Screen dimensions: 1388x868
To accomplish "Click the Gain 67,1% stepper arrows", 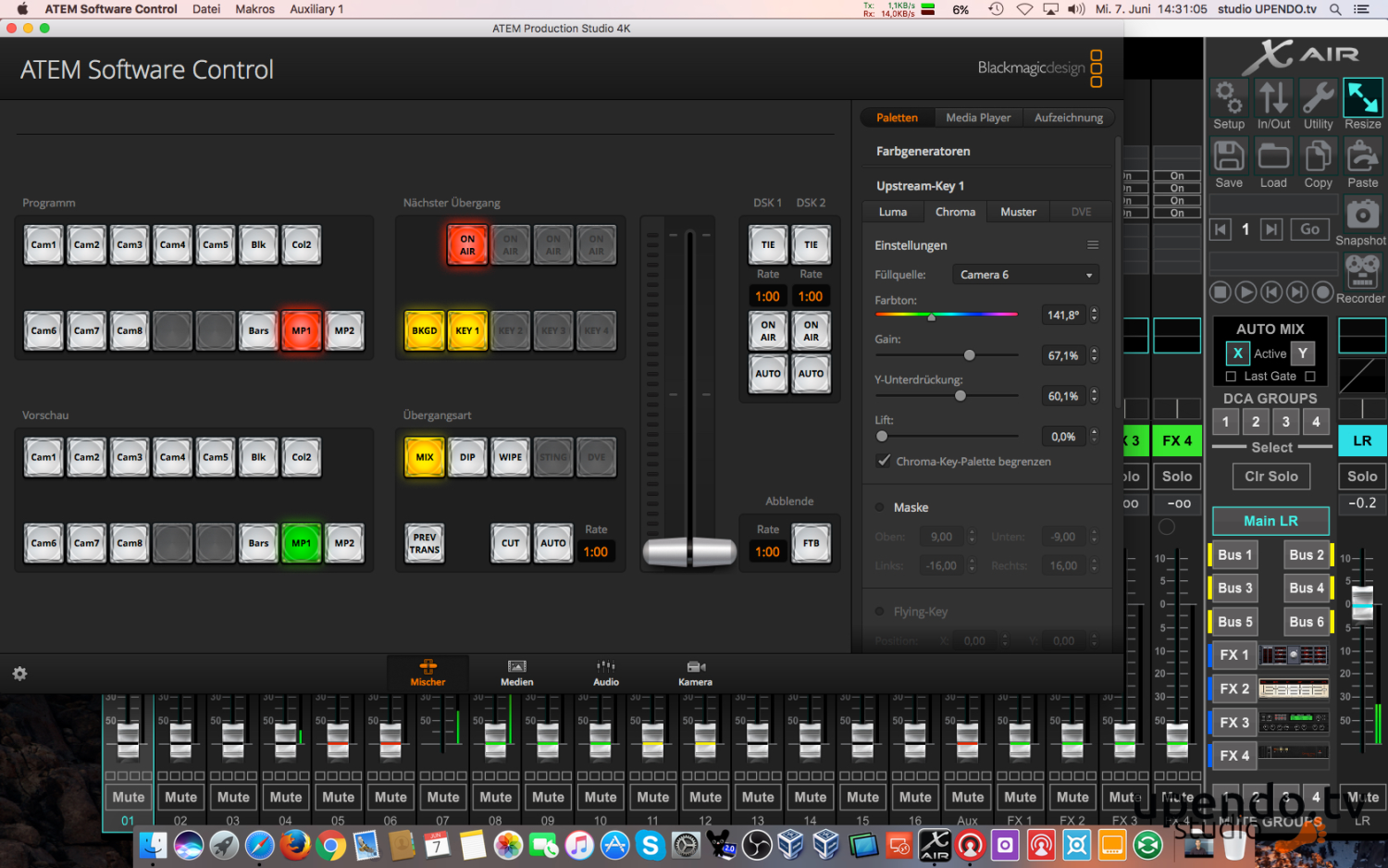I will click(x=1095, y=355).
